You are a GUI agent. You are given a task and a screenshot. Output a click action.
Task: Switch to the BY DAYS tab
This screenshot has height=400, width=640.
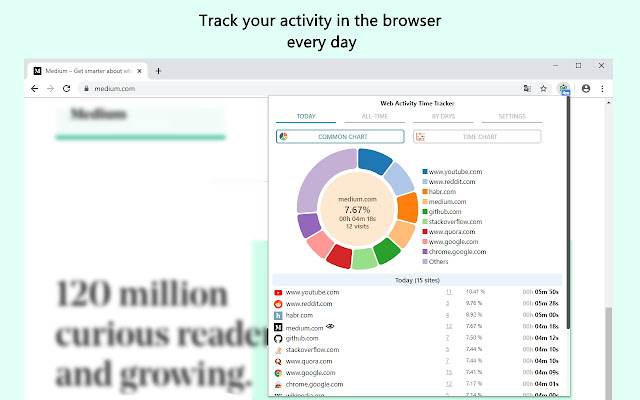click(x=443, y=117)
